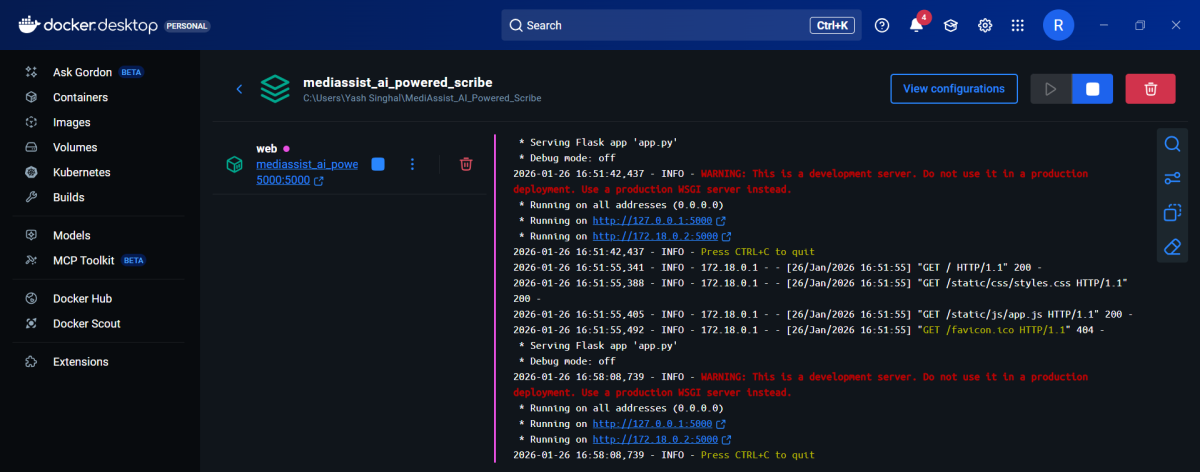This screenshot has width=1200, height=472.
Task: Click the View configurations button
Action: pyautogui.click(x=953, y=89)
